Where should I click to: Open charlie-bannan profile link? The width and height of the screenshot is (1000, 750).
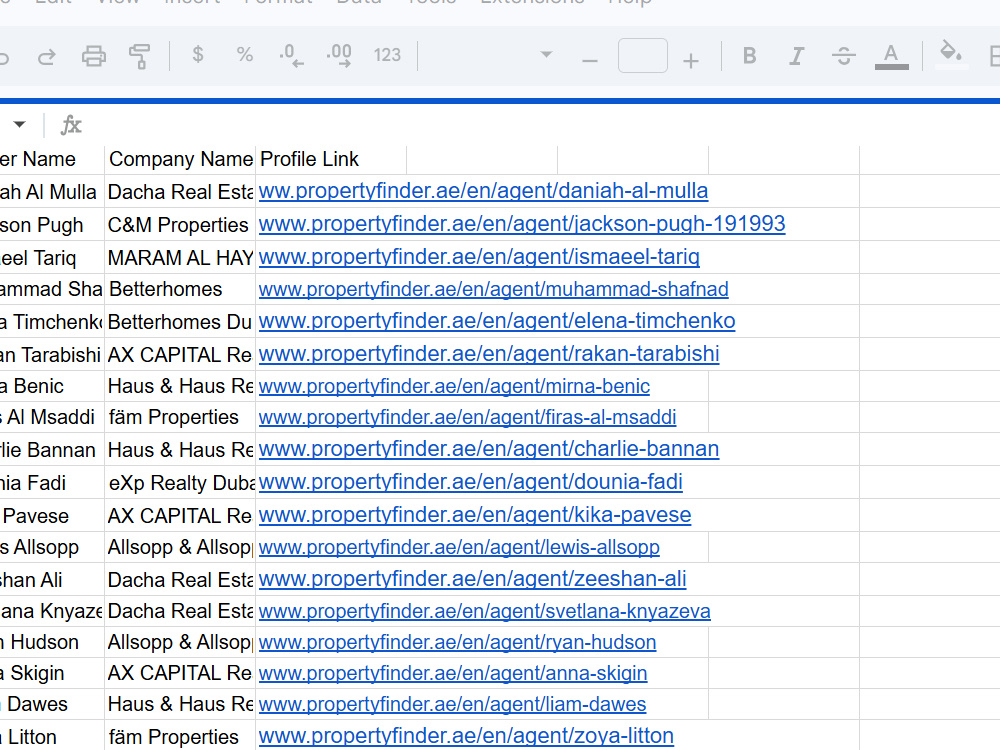coord(489,449)
